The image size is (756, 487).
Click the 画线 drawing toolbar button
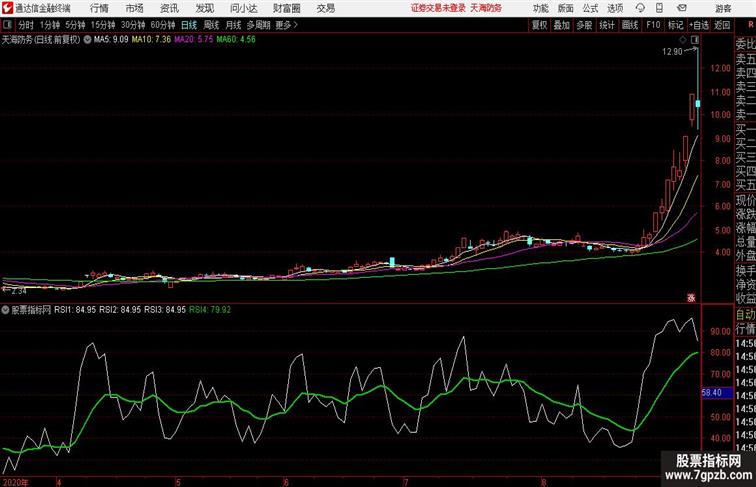pyautogui.click(x=630, y=25)
